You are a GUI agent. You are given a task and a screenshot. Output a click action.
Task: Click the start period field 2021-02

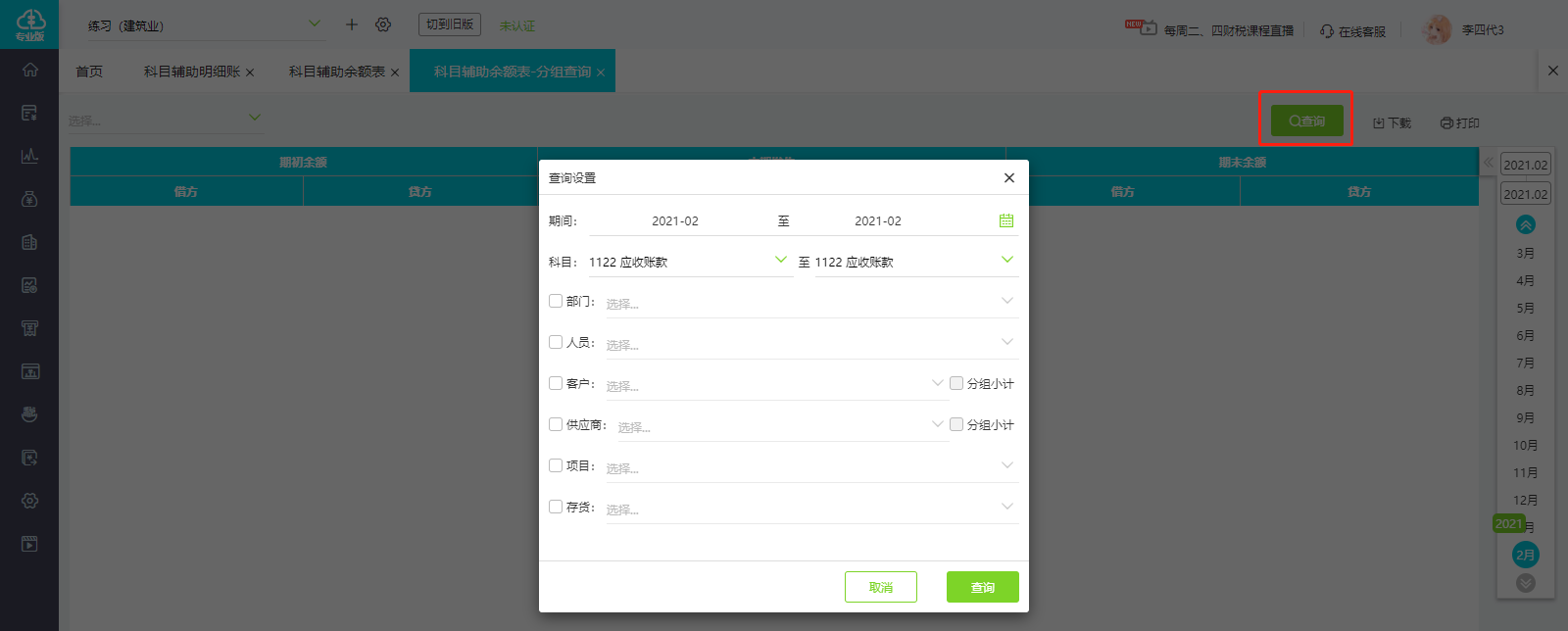(675, 220)
